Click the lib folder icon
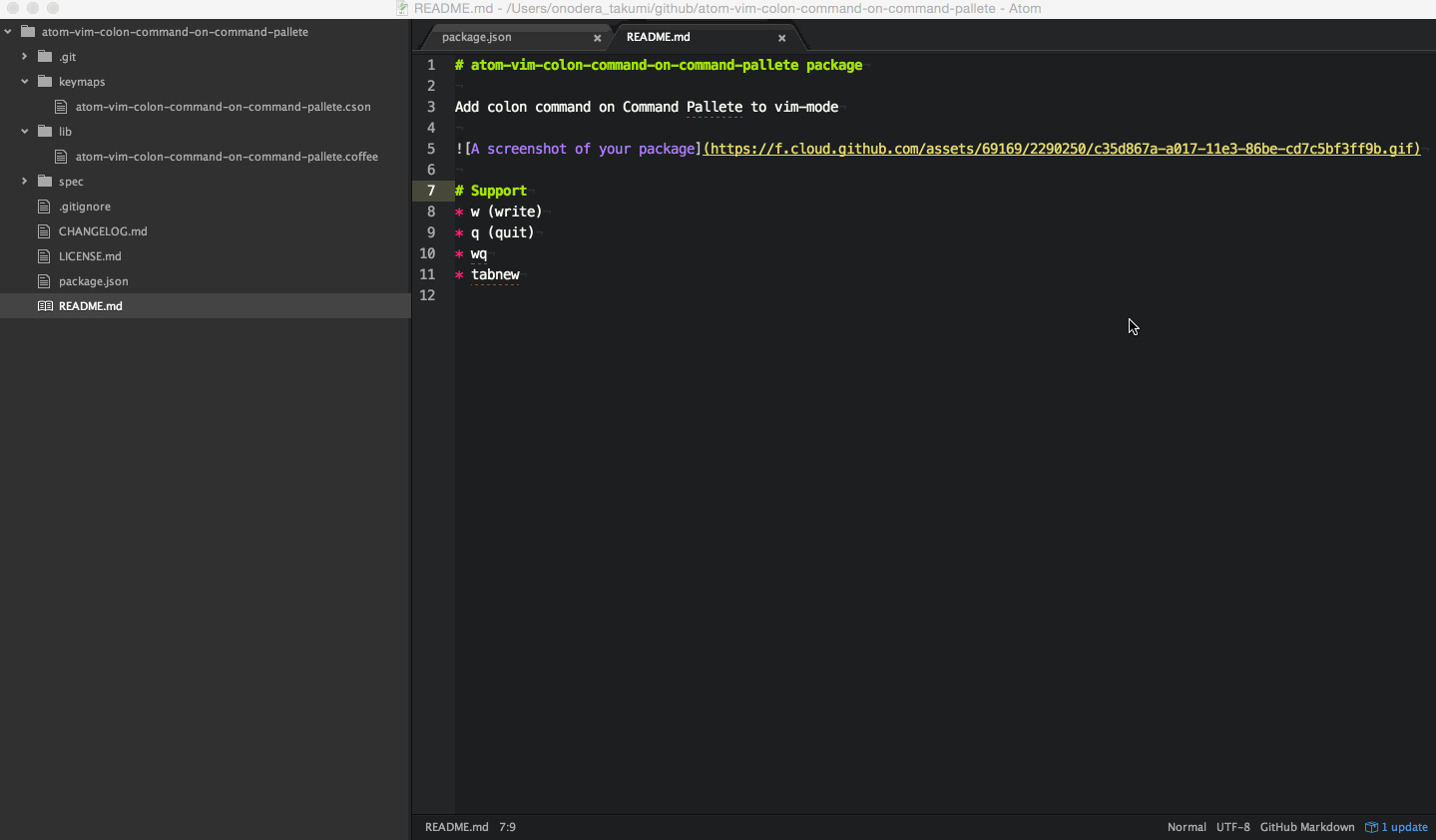Screen dimensions: 1436x840 45,131
